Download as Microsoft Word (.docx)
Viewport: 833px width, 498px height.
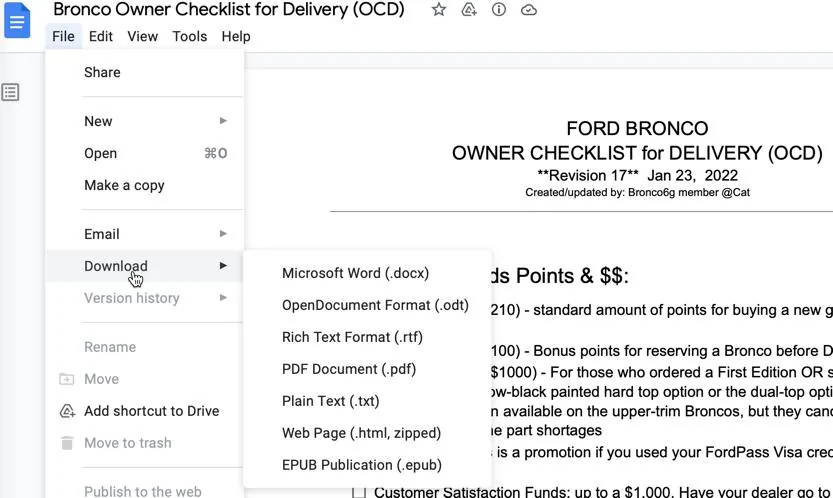pyautogui.click(x=367, y=273)
